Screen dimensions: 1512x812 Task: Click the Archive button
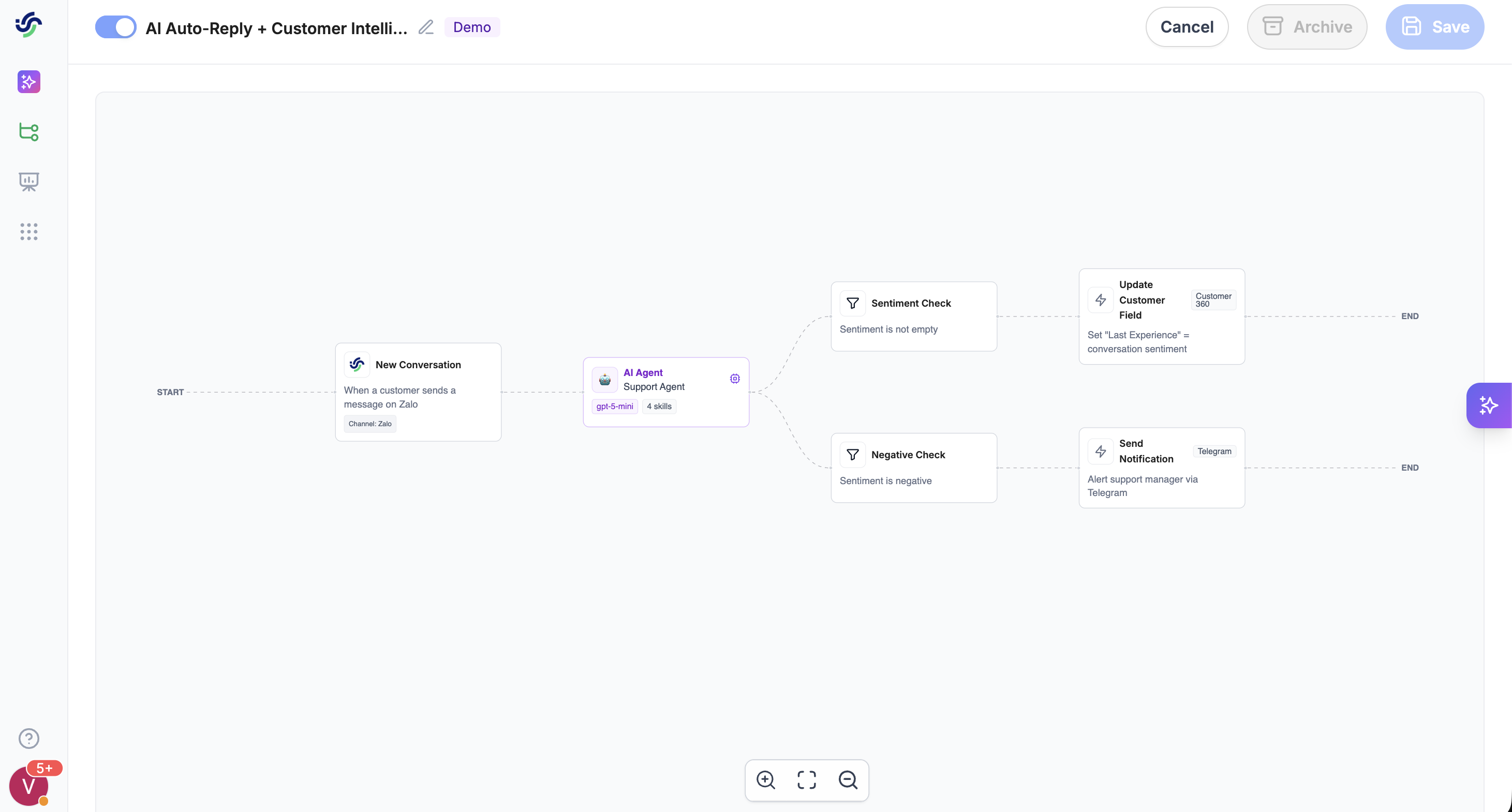pos(1307,27)
